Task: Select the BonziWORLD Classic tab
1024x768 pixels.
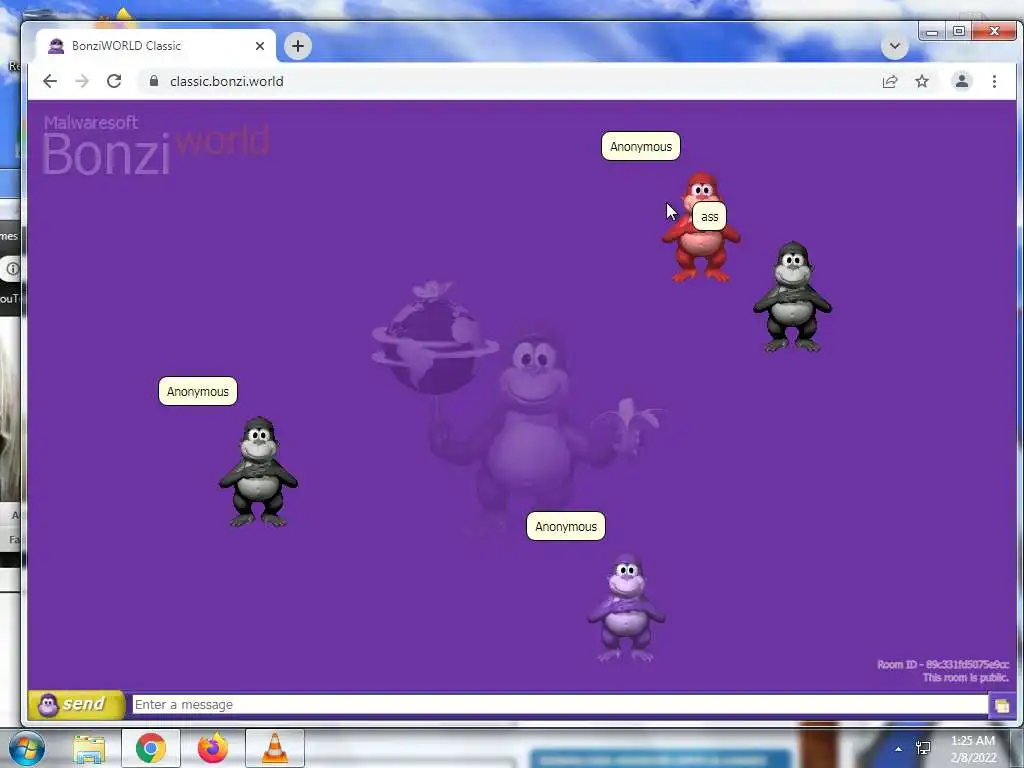Action: pyautogui.click(x=155, y=46)
